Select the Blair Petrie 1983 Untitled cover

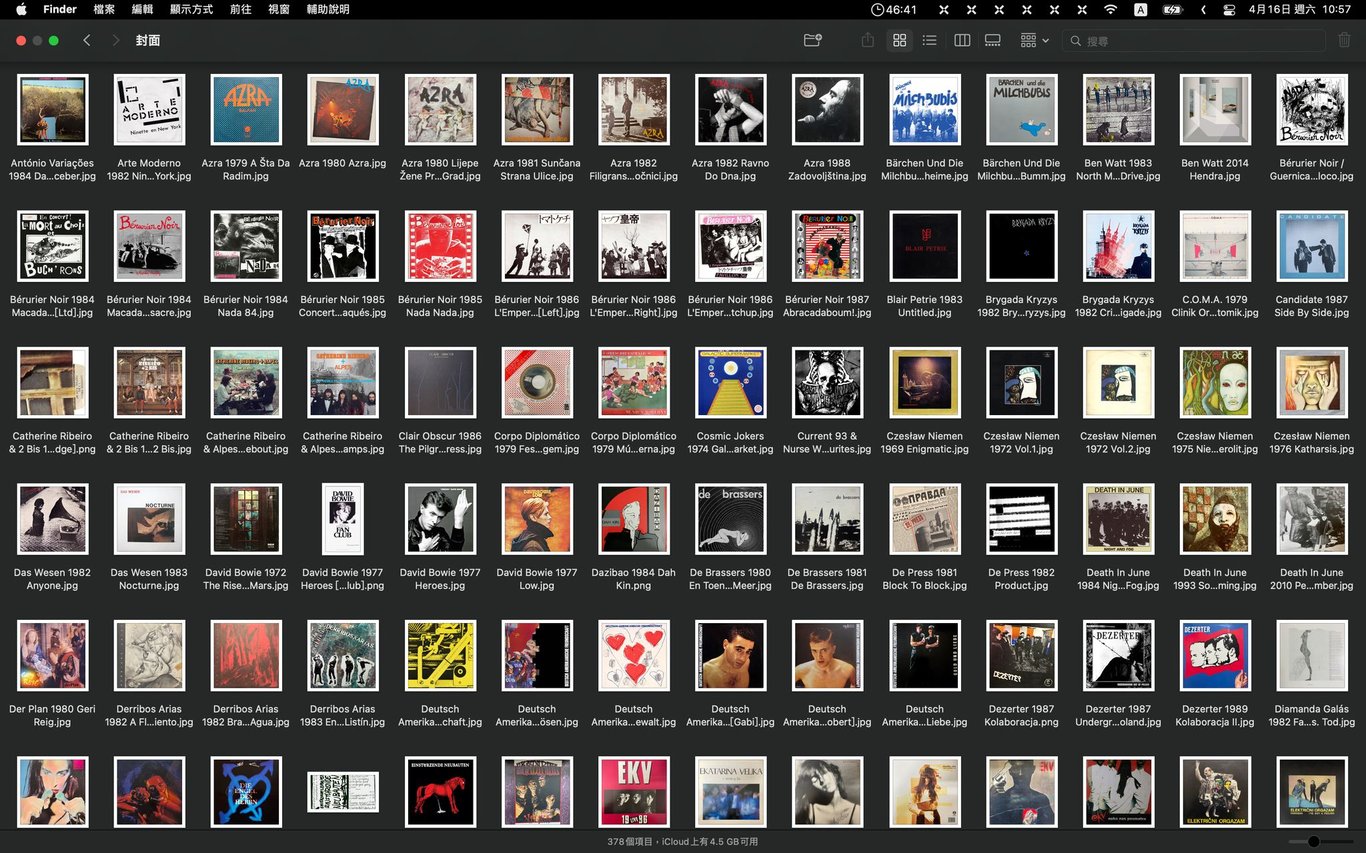(925, 246)
